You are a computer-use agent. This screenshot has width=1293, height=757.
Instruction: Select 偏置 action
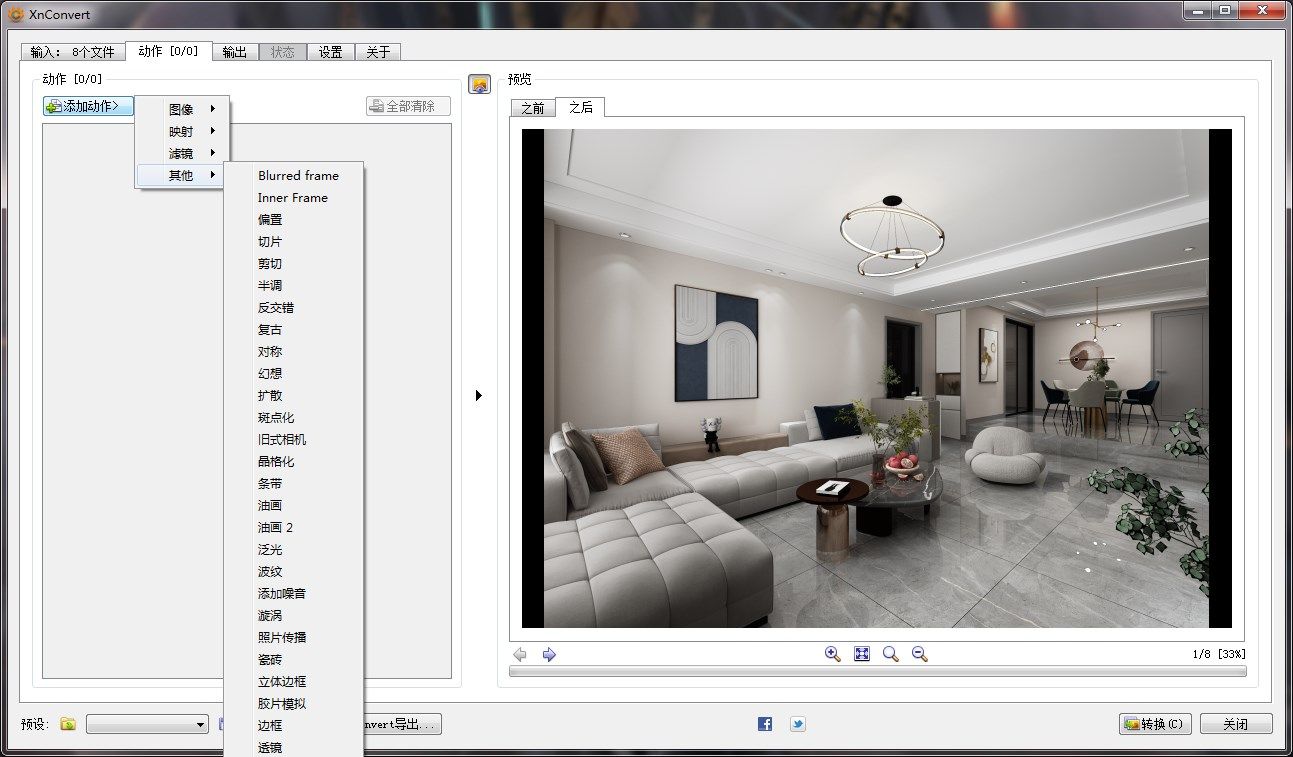[x=270, y=219]
